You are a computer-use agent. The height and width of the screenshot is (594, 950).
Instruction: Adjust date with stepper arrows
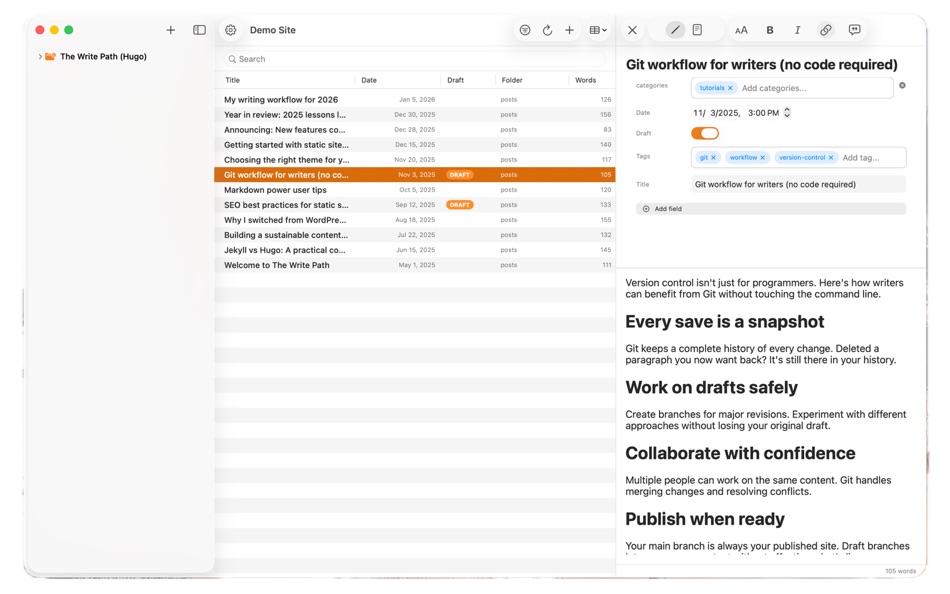[787, 113]
